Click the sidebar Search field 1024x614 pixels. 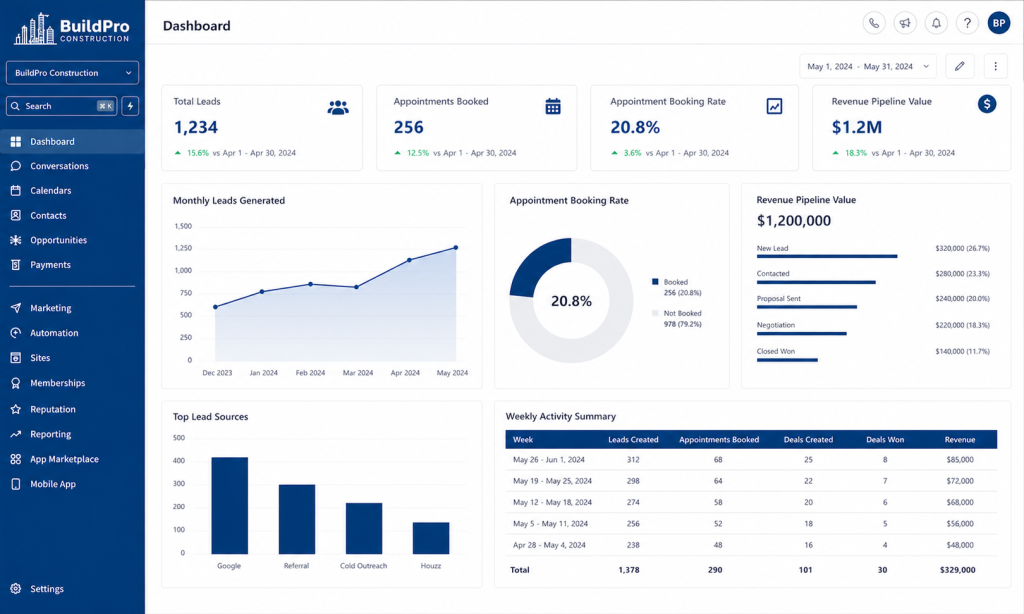pyautogui.click(x=61, y=106)
